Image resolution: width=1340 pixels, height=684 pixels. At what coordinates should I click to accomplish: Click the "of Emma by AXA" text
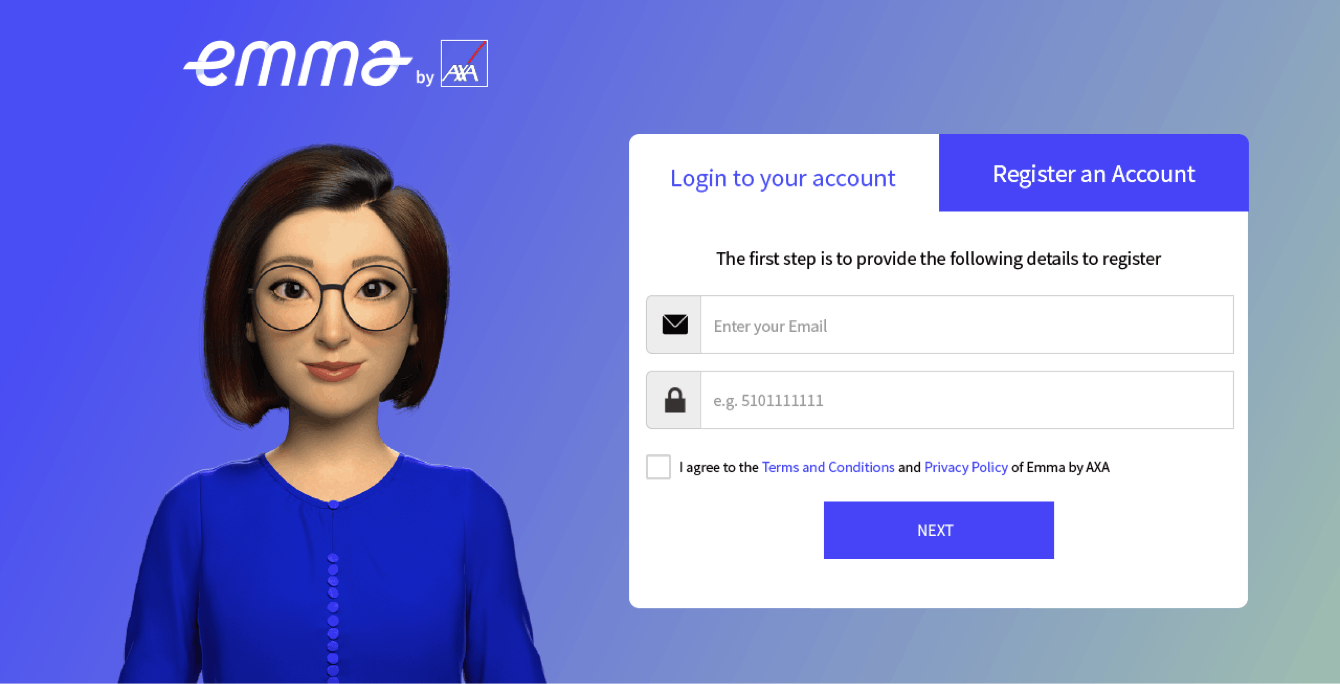[1060, 467]
